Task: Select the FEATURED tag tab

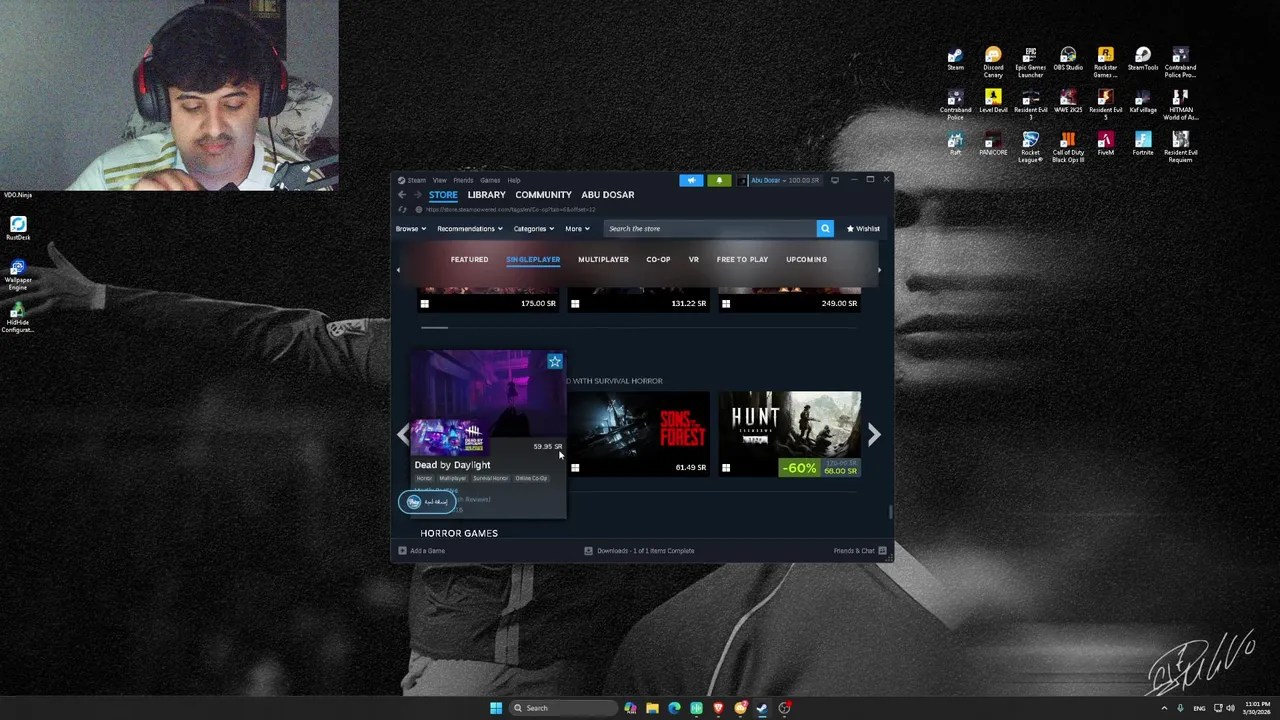Action: pos(469,260)
